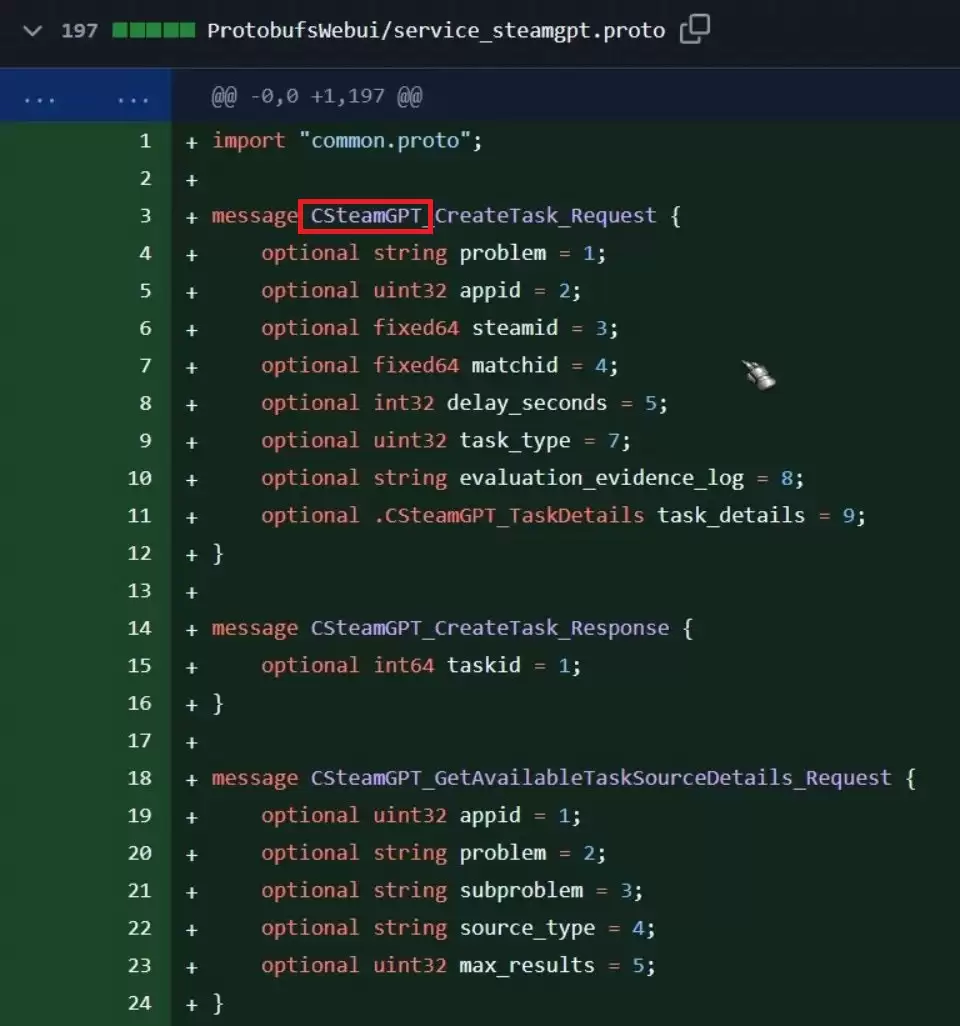Select line number 3
The width and height of the screenshot is (960, 1026).
click(x=146, y=215)
